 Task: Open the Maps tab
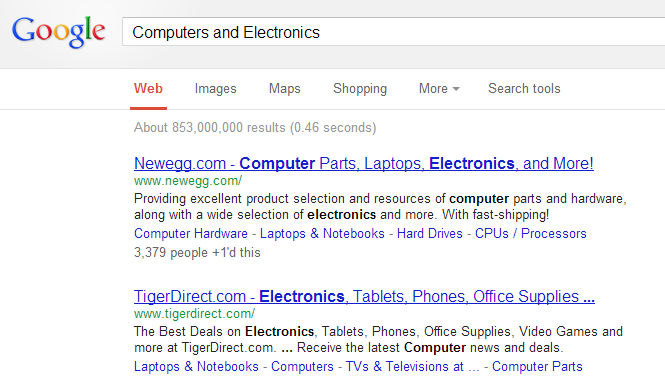click(x=285, y=89)
